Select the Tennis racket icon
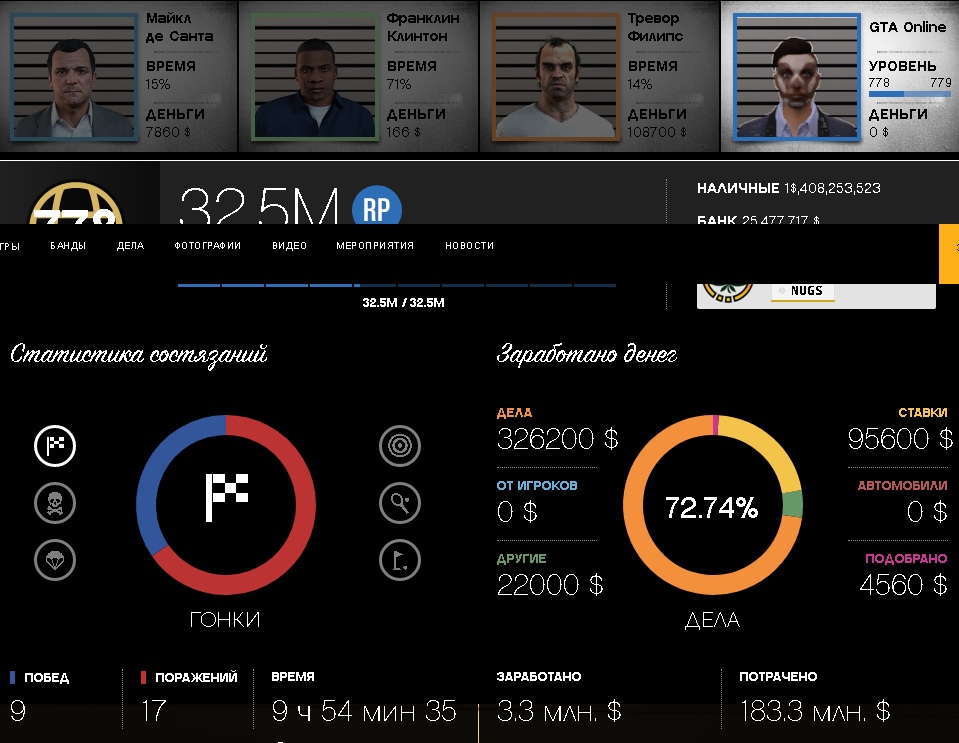Viewport: 959px width, 743px height. point(400,503)
